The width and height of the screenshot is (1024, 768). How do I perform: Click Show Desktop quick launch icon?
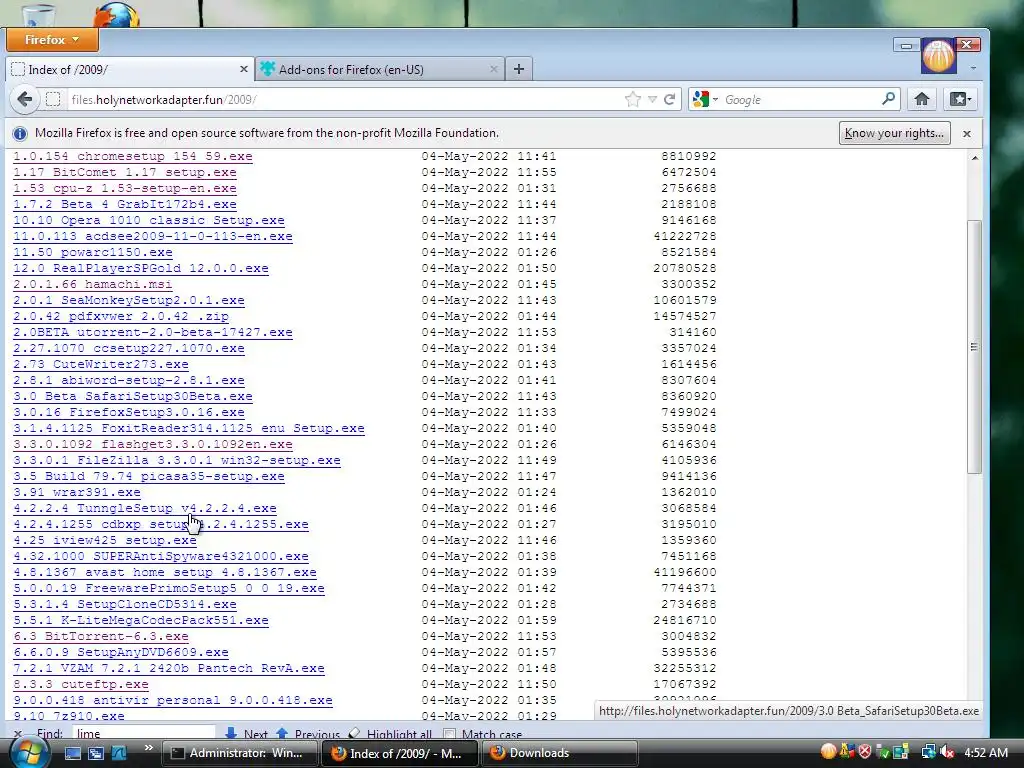(x=72, y=753)
